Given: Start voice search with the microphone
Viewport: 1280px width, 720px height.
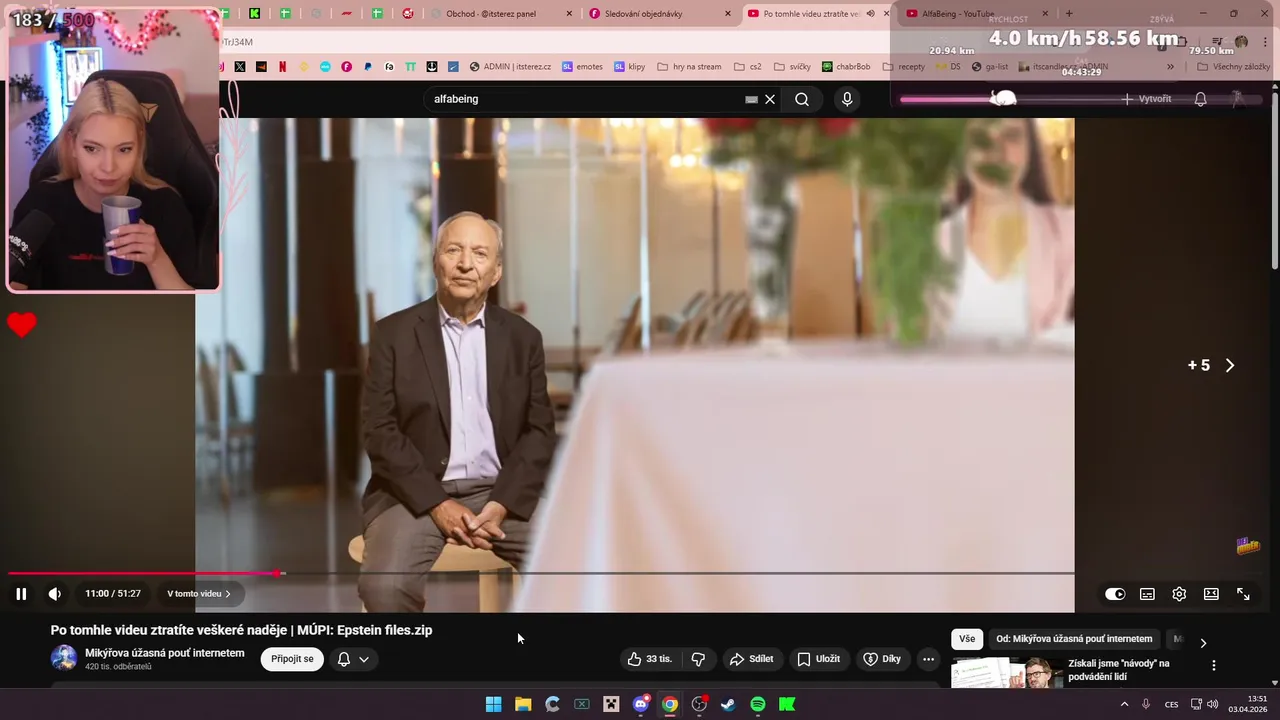Looking at the screenshot, I should [847, 99].
